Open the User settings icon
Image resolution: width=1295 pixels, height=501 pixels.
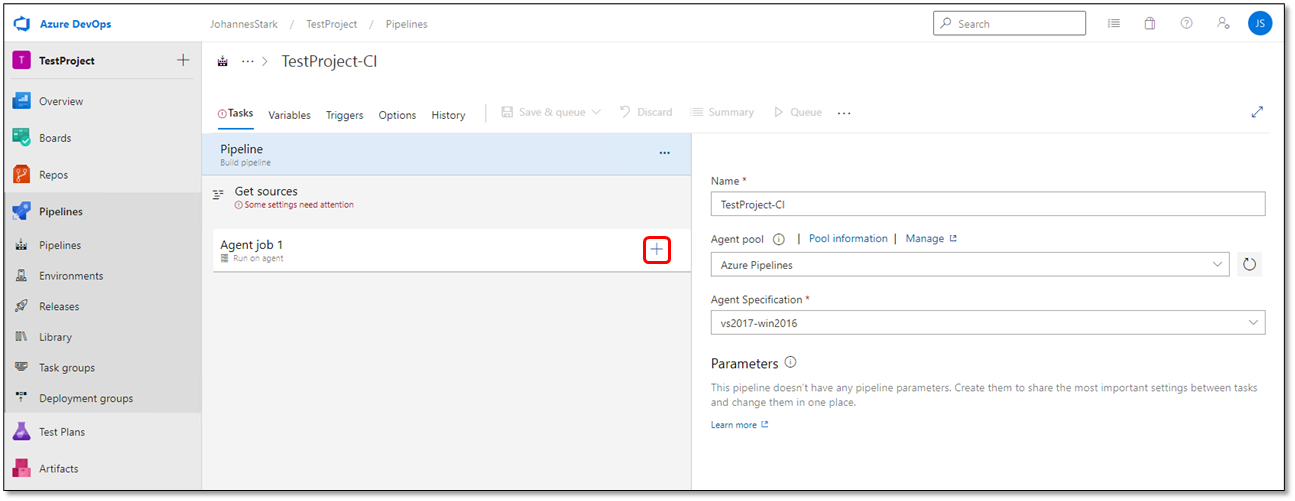tap(1222, 23)
